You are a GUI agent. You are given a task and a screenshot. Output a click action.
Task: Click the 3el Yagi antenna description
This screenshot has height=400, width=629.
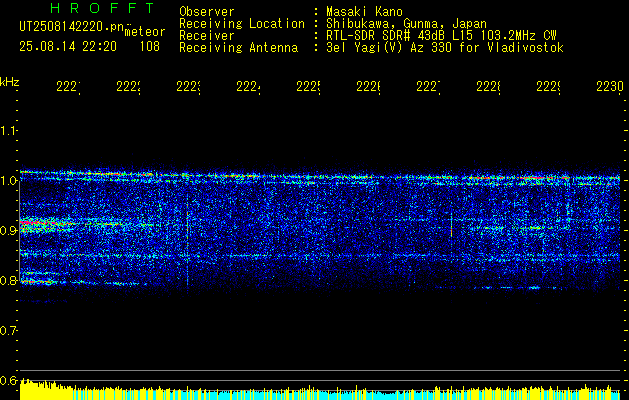(445, 48)
